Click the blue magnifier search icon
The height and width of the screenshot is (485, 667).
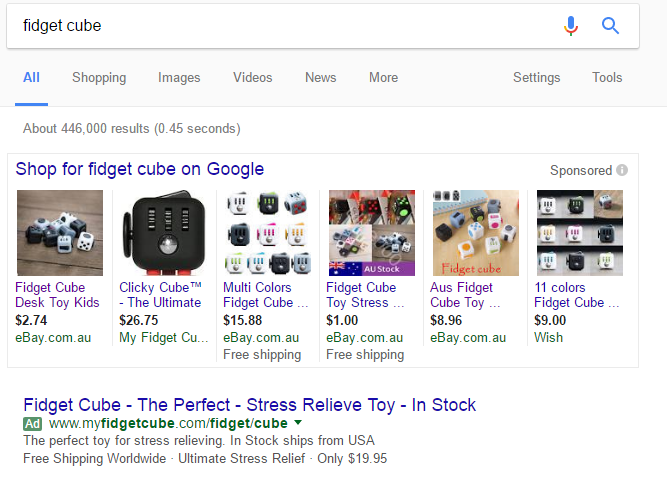610,26
